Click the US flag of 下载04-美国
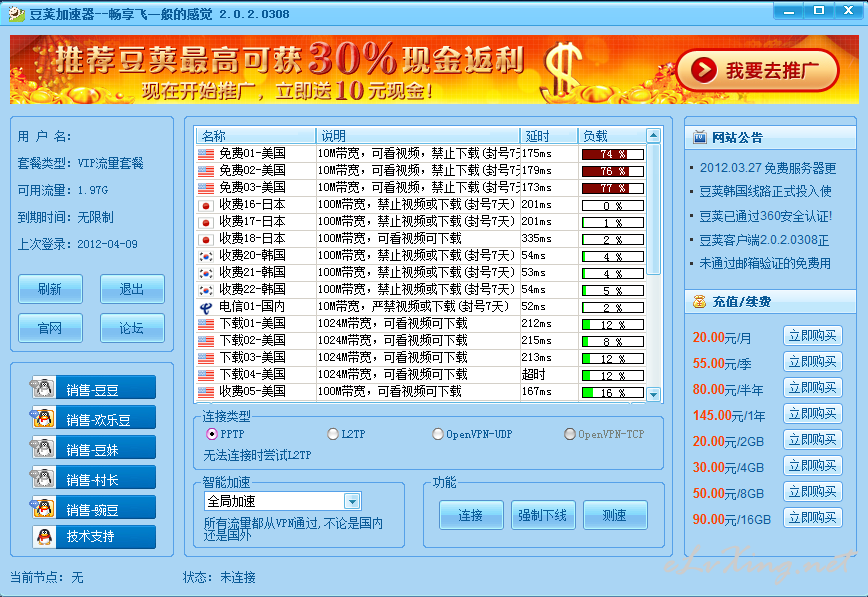The width and height of the screenshot is (868, 597). 206,375
